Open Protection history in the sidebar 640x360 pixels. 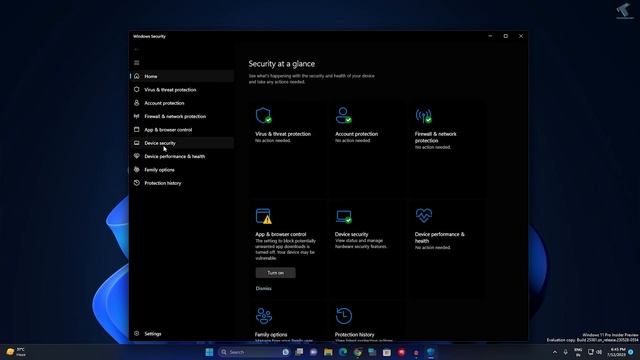(182, 183)
